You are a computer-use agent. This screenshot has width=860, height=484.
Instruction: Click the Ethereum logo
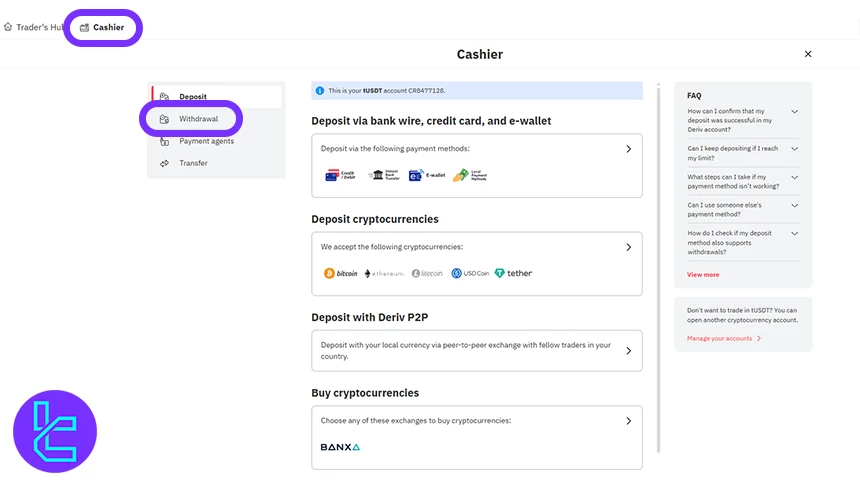click(385, 273)
